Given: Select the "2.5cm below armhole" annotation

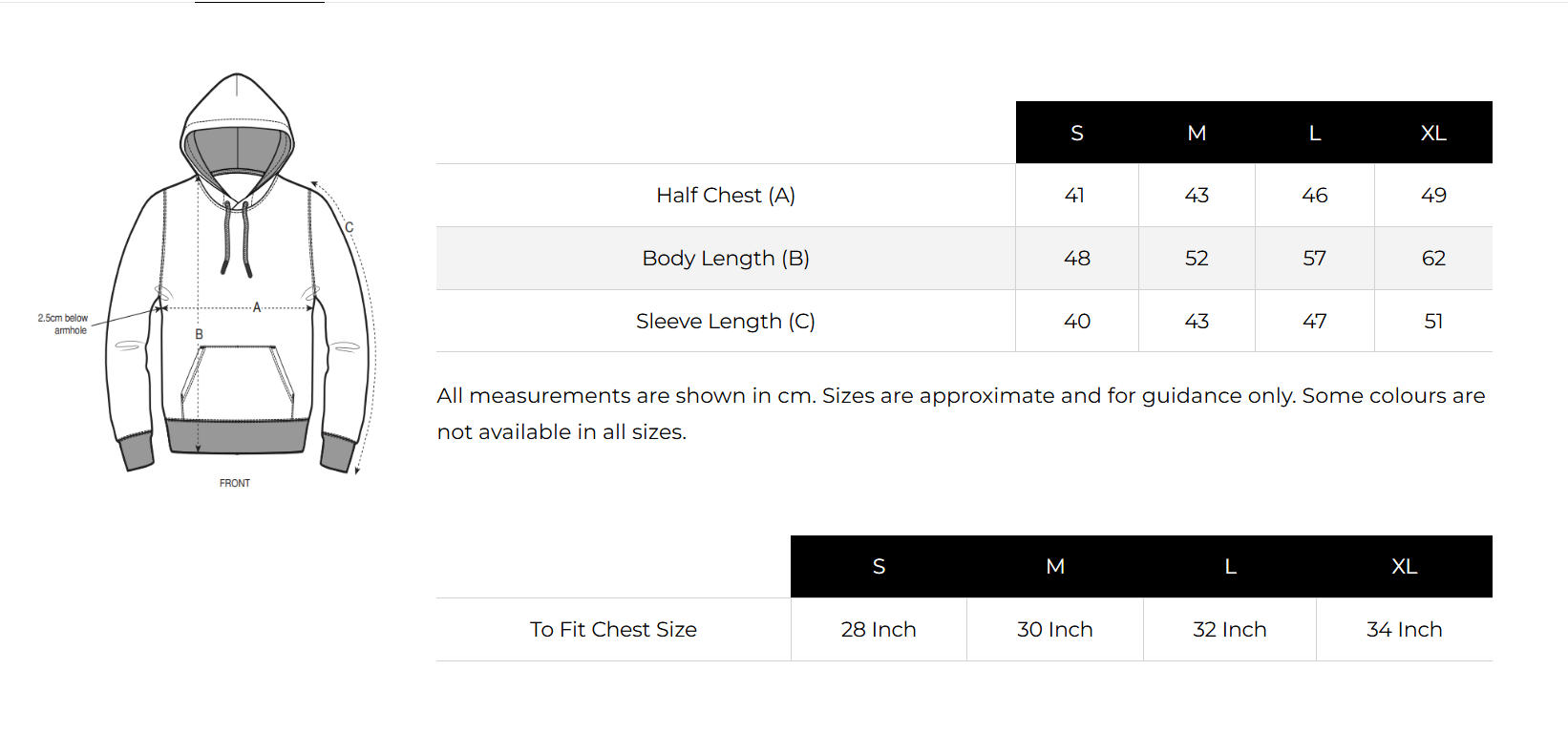Looking at the screenshot, I should click(63, 325).
